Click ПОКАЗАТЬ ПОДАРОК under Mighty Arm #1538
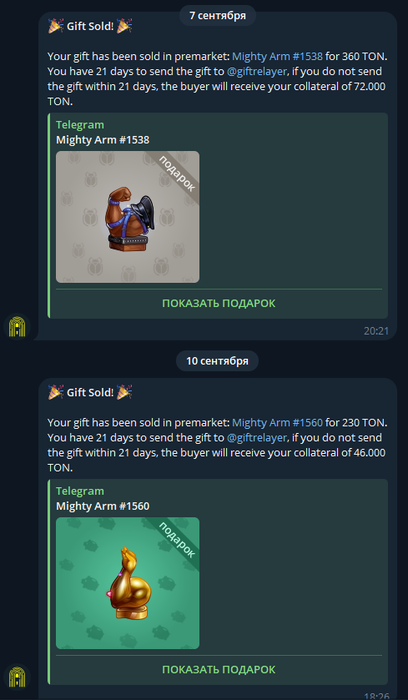 [x=219, y=304]
